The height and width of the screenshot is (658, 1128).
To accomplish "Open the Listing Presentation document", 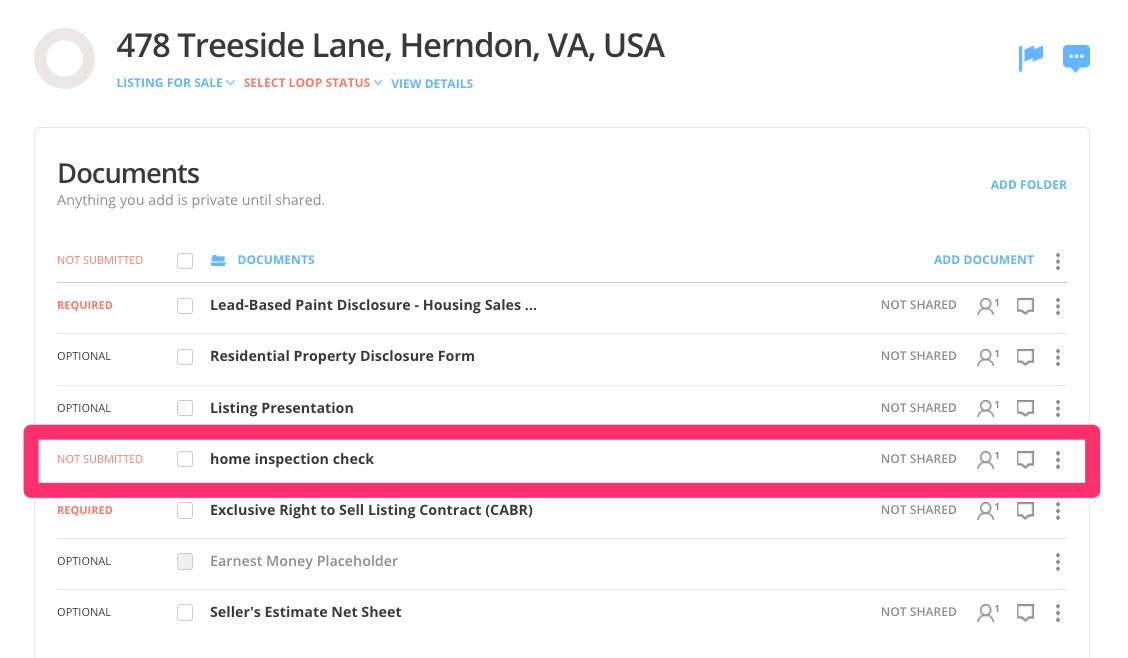I will [x=281, y=408].
